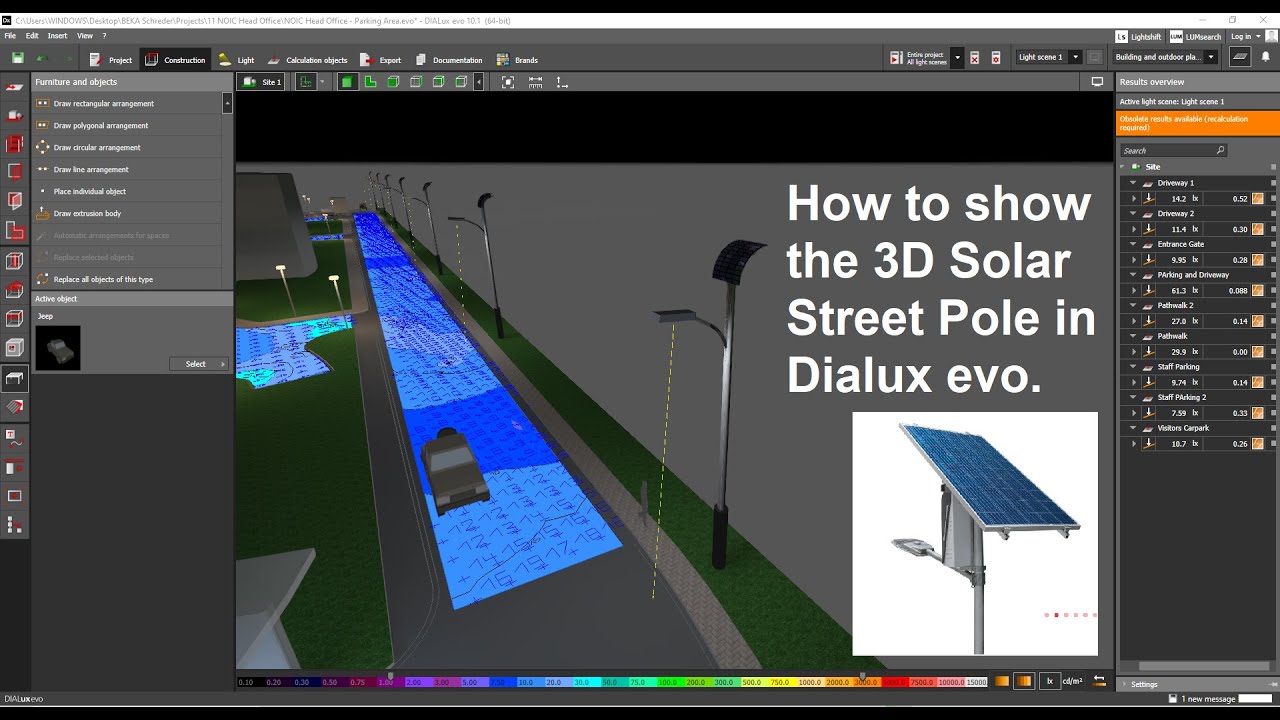The width and height of the screenshot is (1280, 720).
Task: Click the set coordinate origin icon
Action: click(x=562, y=82)
